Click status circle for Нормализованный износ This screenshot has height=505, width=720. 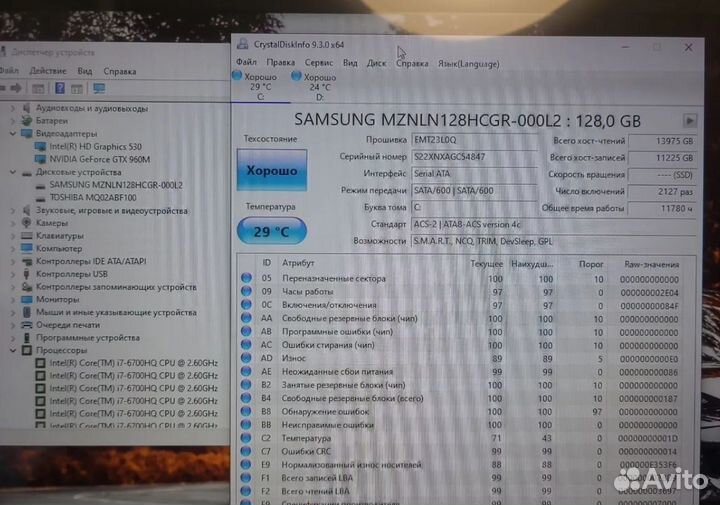pyautogui.click(x=246, y=464)
